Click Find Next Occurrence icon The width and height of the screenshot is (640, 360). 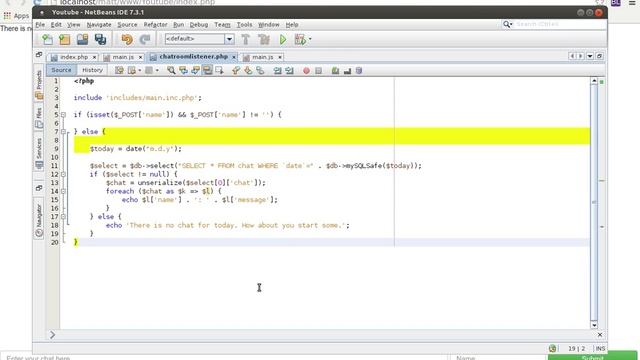pos(196,71)
